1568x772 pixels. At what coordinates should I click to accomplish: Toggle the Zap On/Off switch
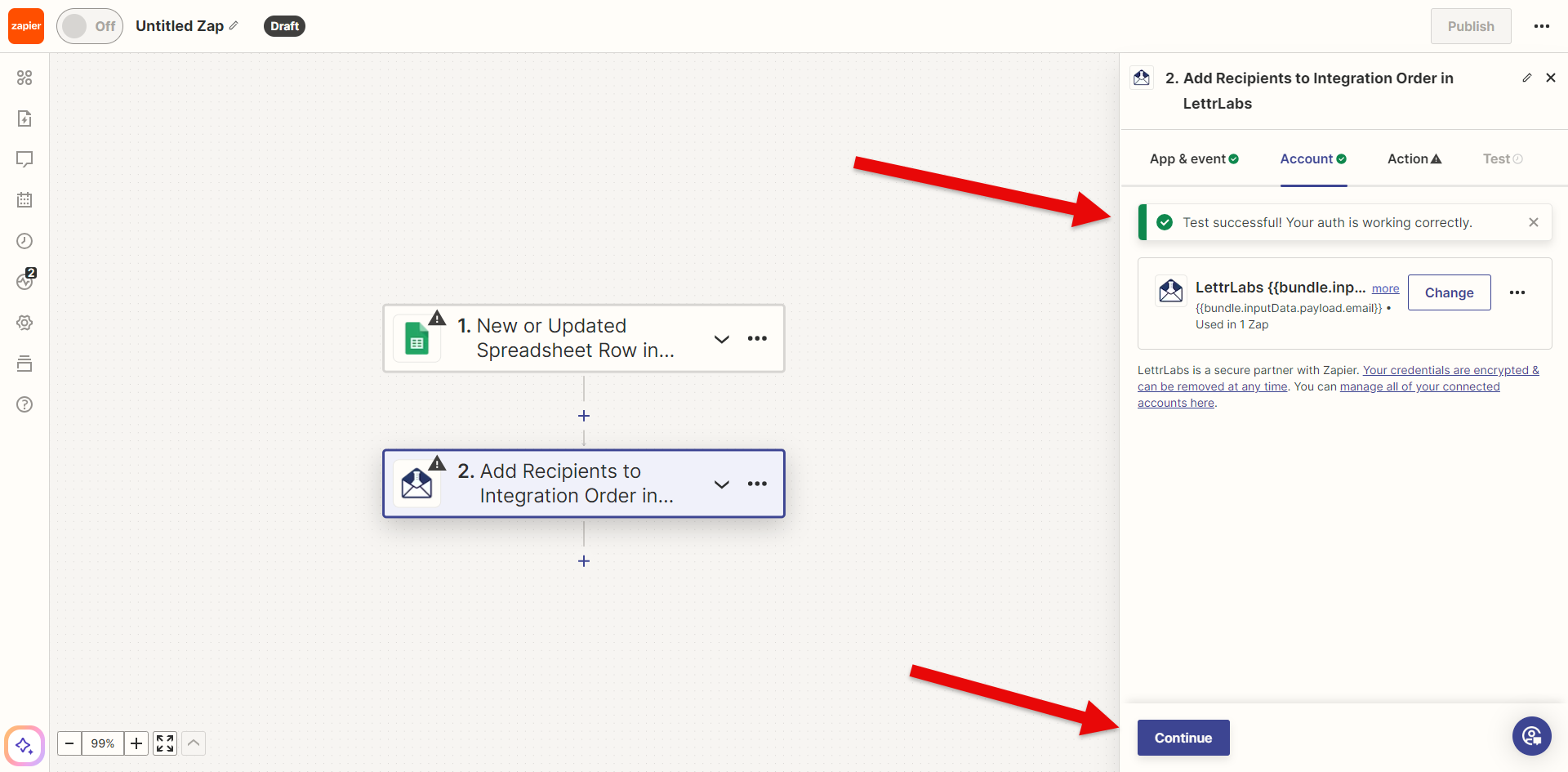pos(90,26)
